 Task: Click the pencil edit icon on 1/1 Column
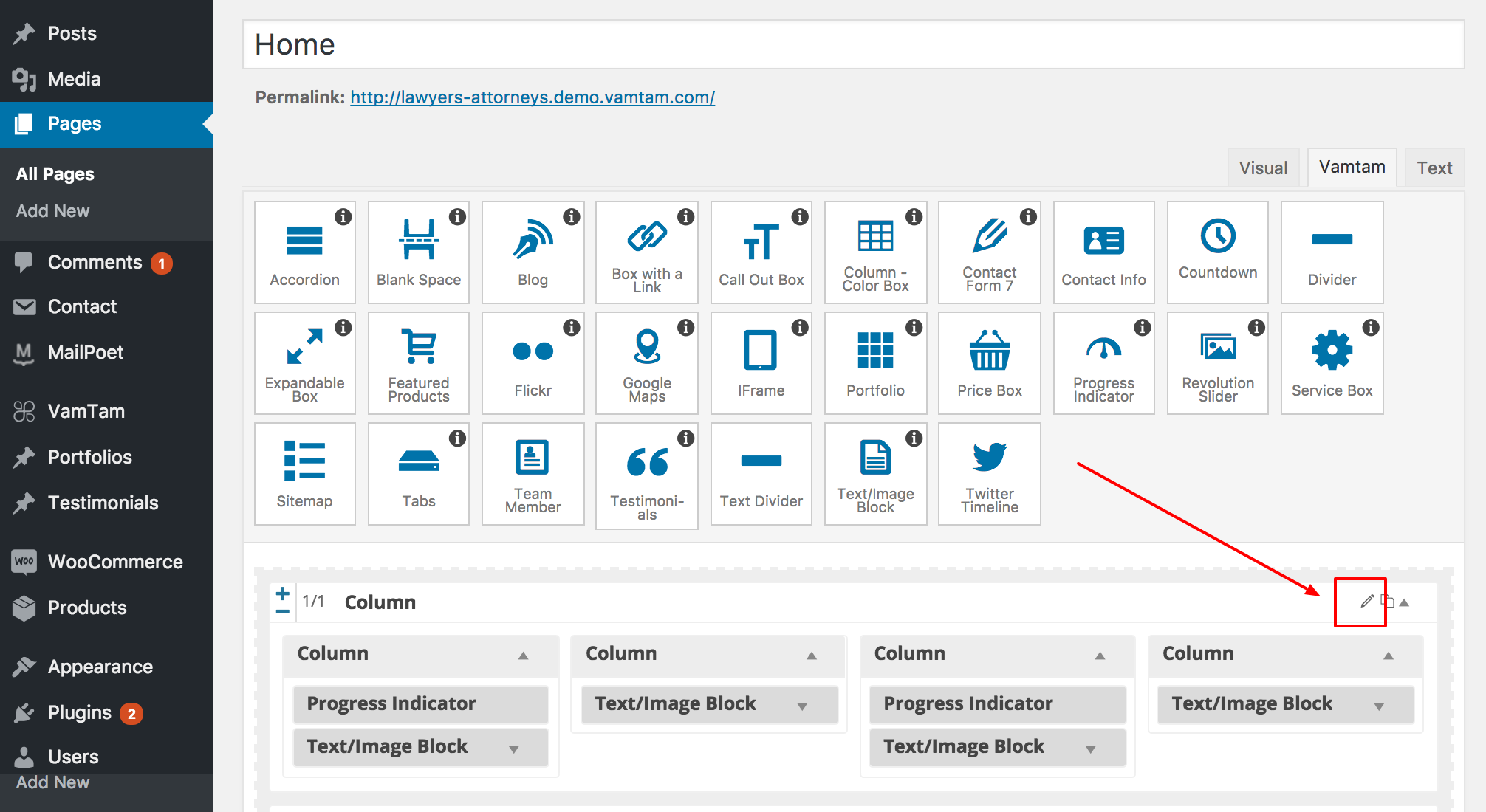click(x=1367, y=601)
